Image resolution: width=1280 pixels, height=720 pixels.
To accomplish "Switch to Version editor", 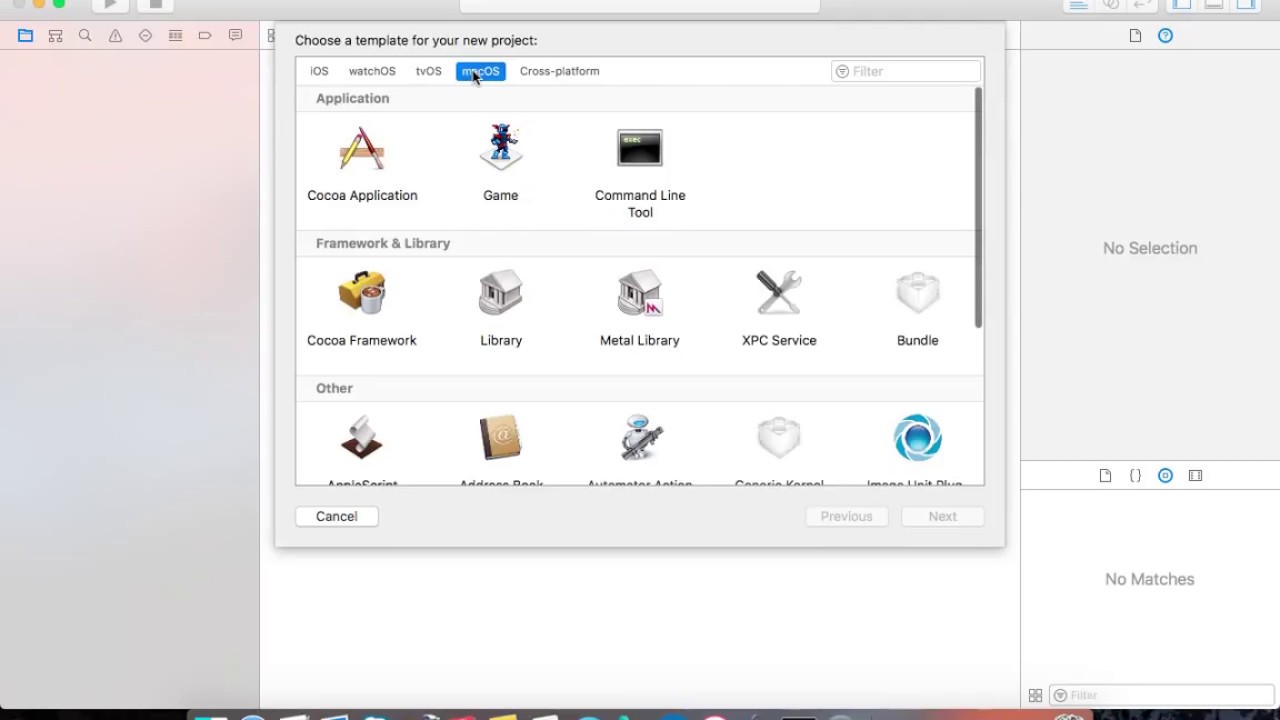I will pyautogui.click(x=1142, y=4).
